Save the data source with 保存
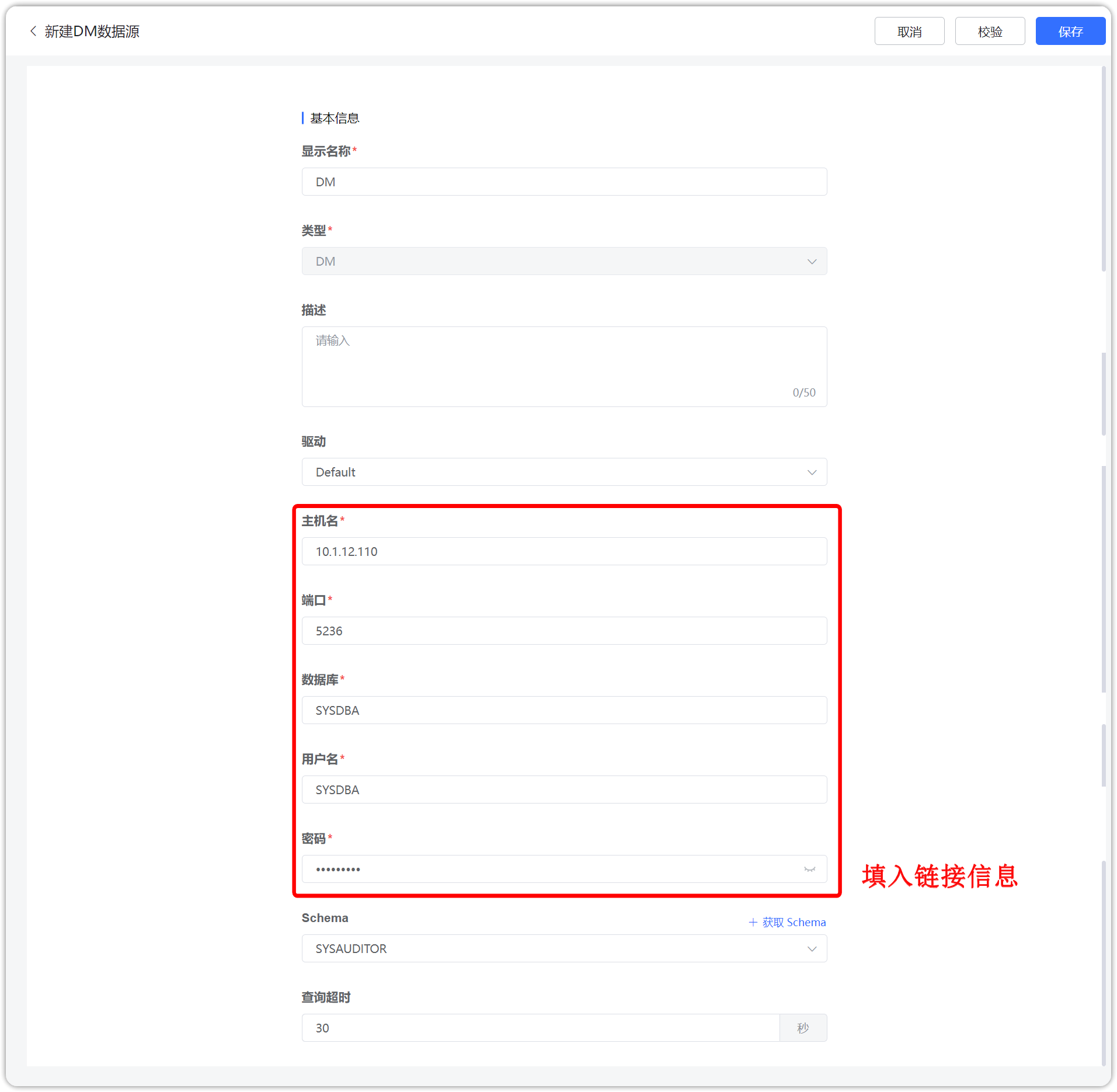The width and height of the screenshot is (1117, 1092). point(1070,31)
